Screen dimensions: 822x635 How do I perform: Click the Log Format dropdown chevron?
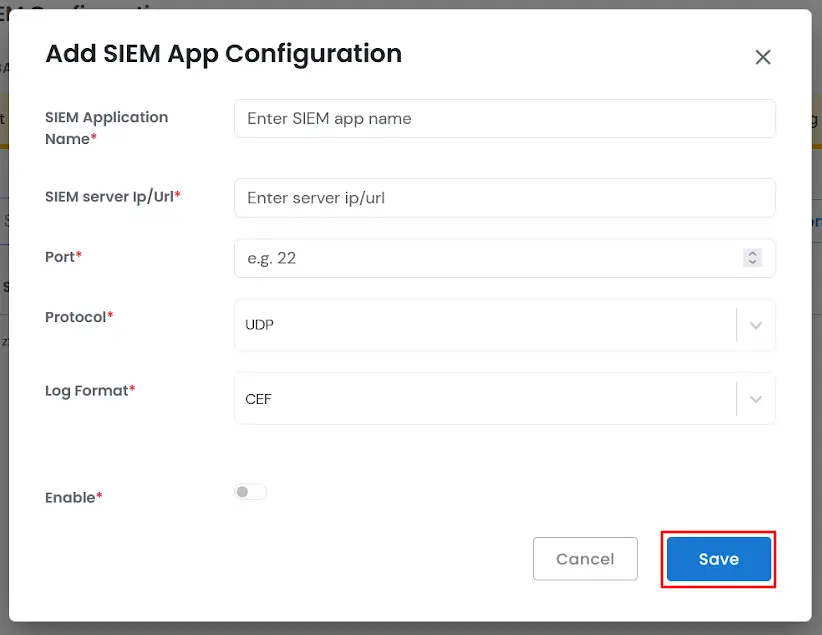pyautogui.click(x=756, y=398)
